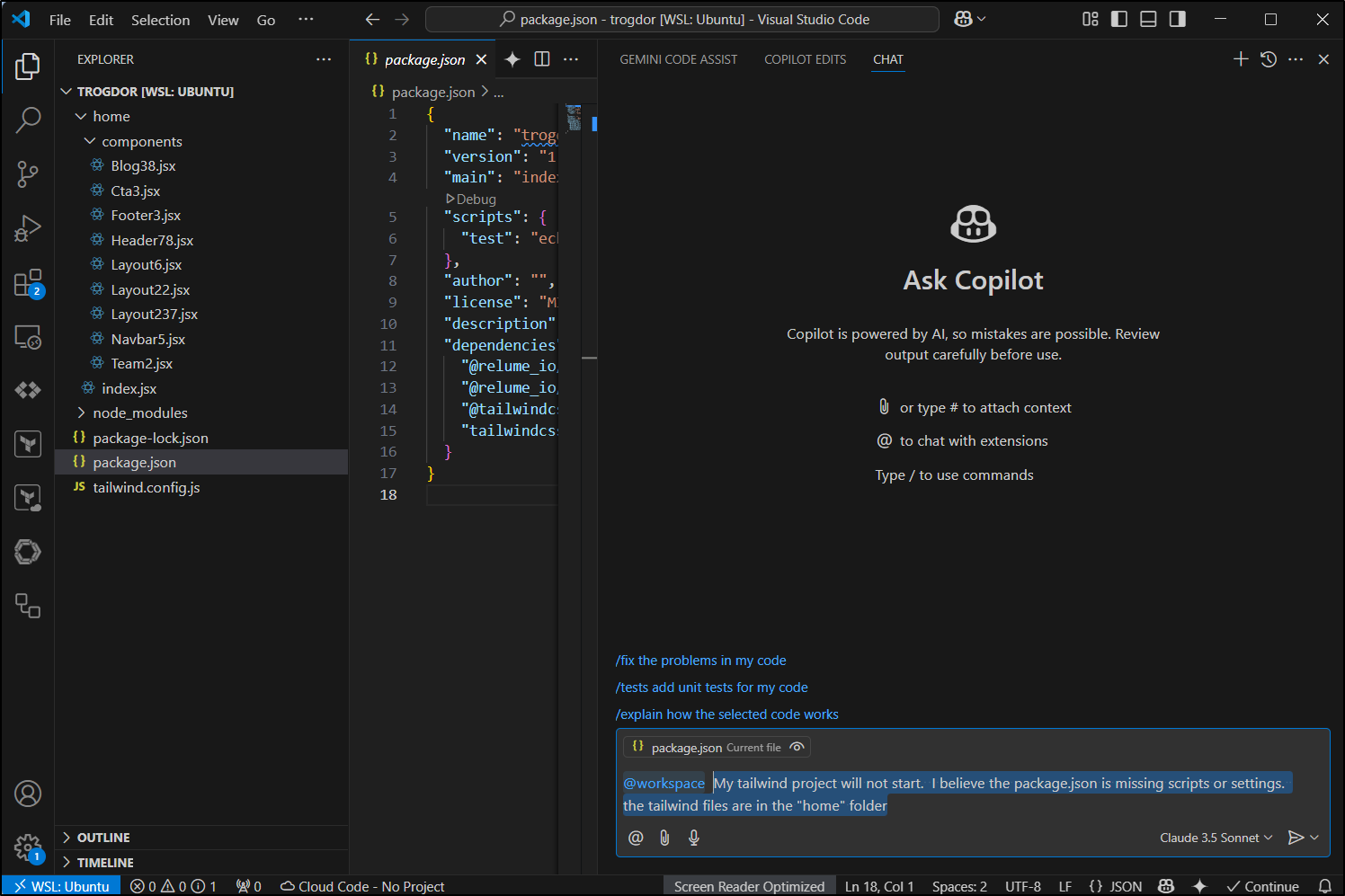Screen dimensions: 1345x896
Task: Click into the chat message input
Action: (x=972, y=794)
